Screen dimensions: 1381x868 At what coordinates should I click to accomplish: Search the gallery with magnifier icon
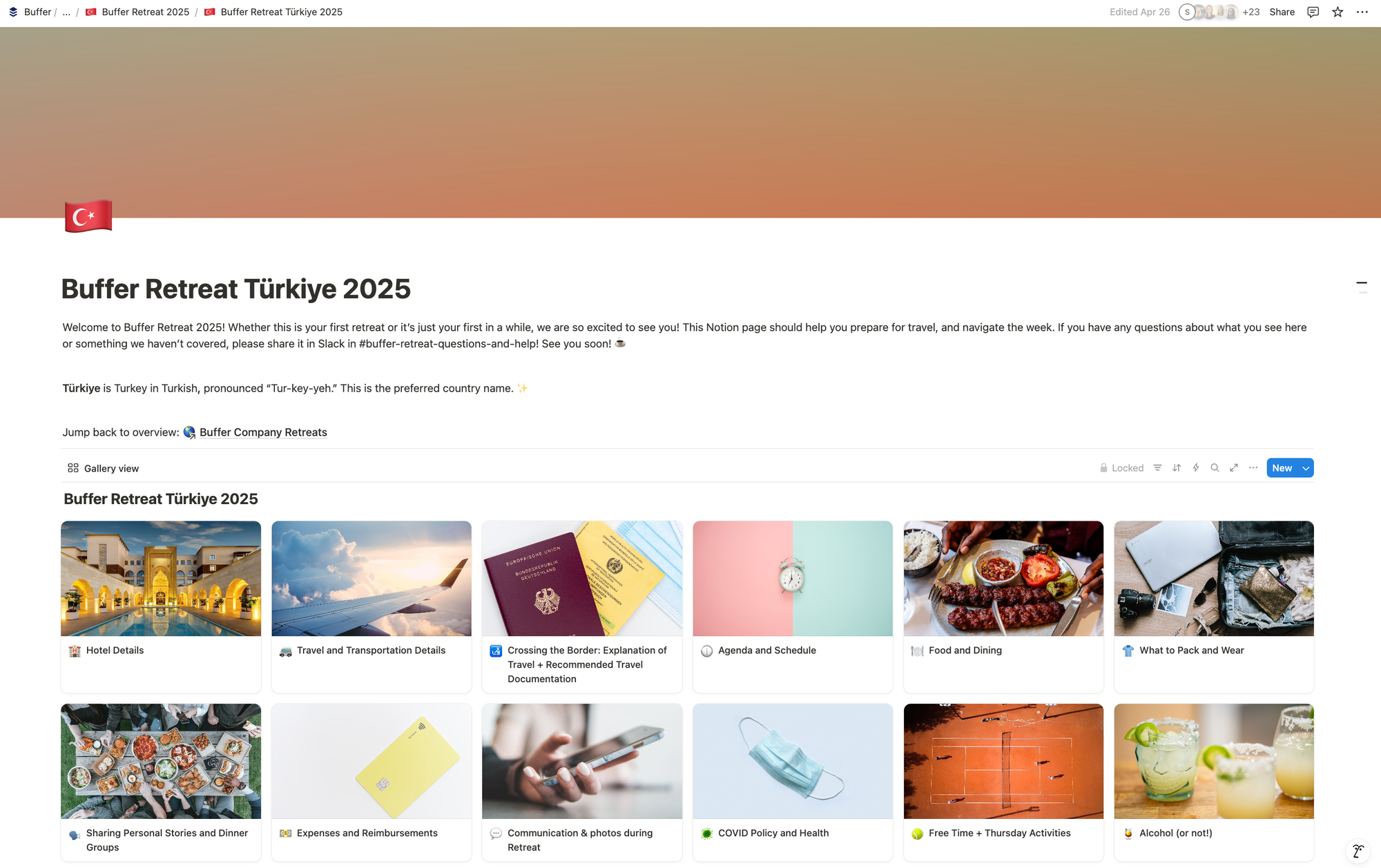pyautogui.click(x=1215, y=468)
